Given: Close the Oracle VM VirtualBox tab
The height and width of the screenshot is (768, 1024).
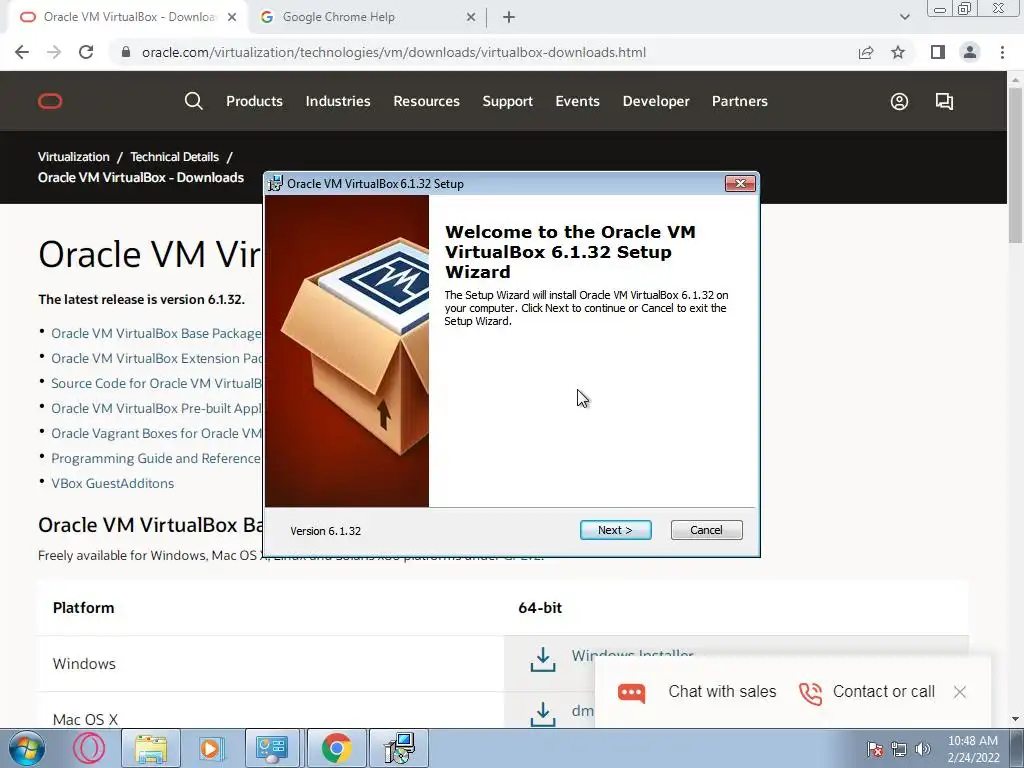Looking at the screenshot, I should pyautogui.click(x=232, y=17).
